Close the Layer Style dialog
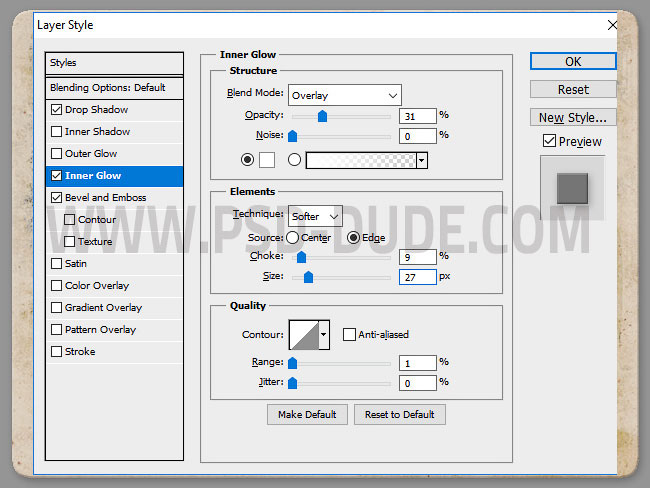This screenshot has width=650, height=488. (612, 25)
